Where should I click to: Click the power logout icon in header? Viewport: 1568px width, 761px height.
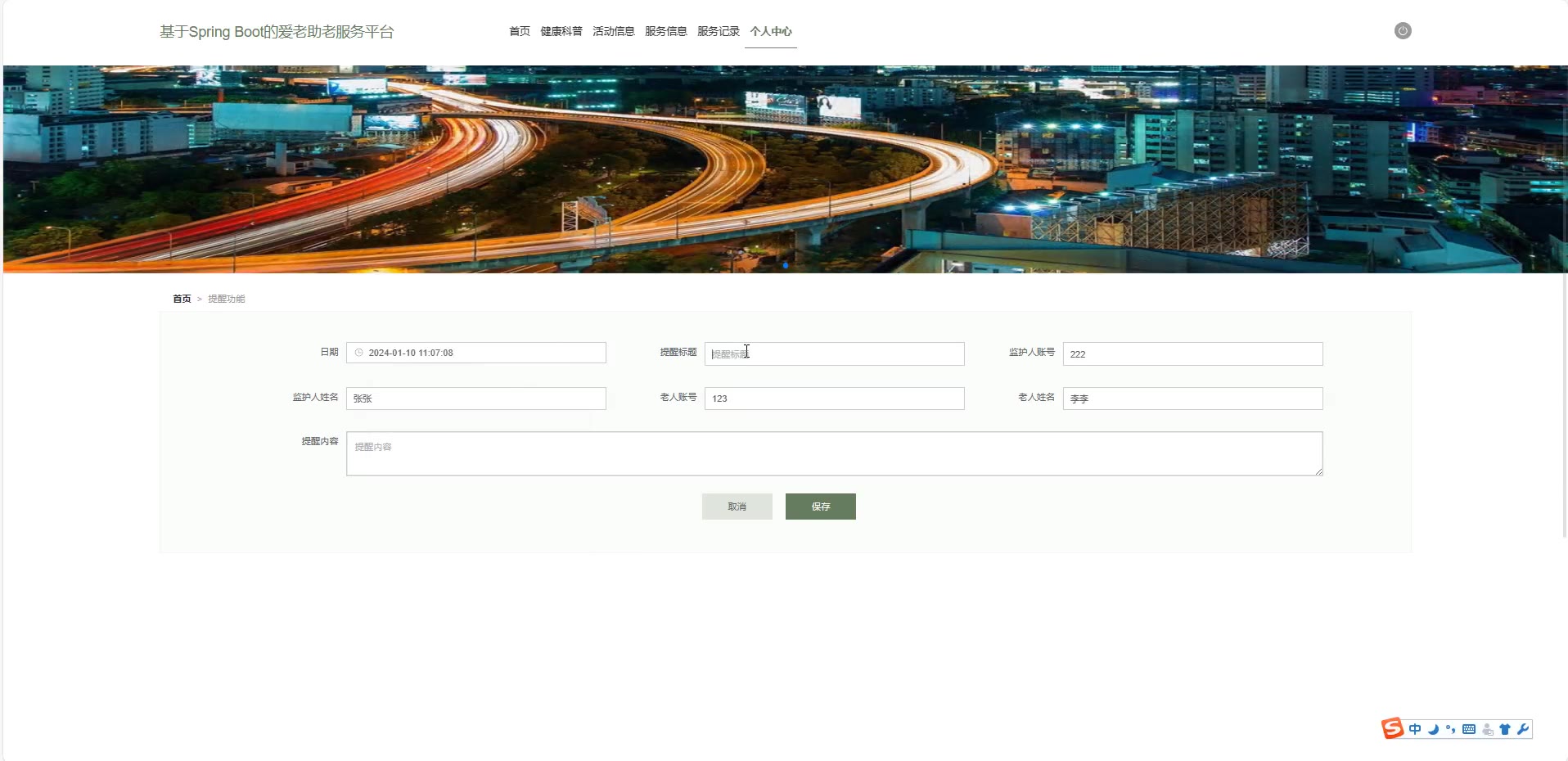click(x=1403, y=31)
